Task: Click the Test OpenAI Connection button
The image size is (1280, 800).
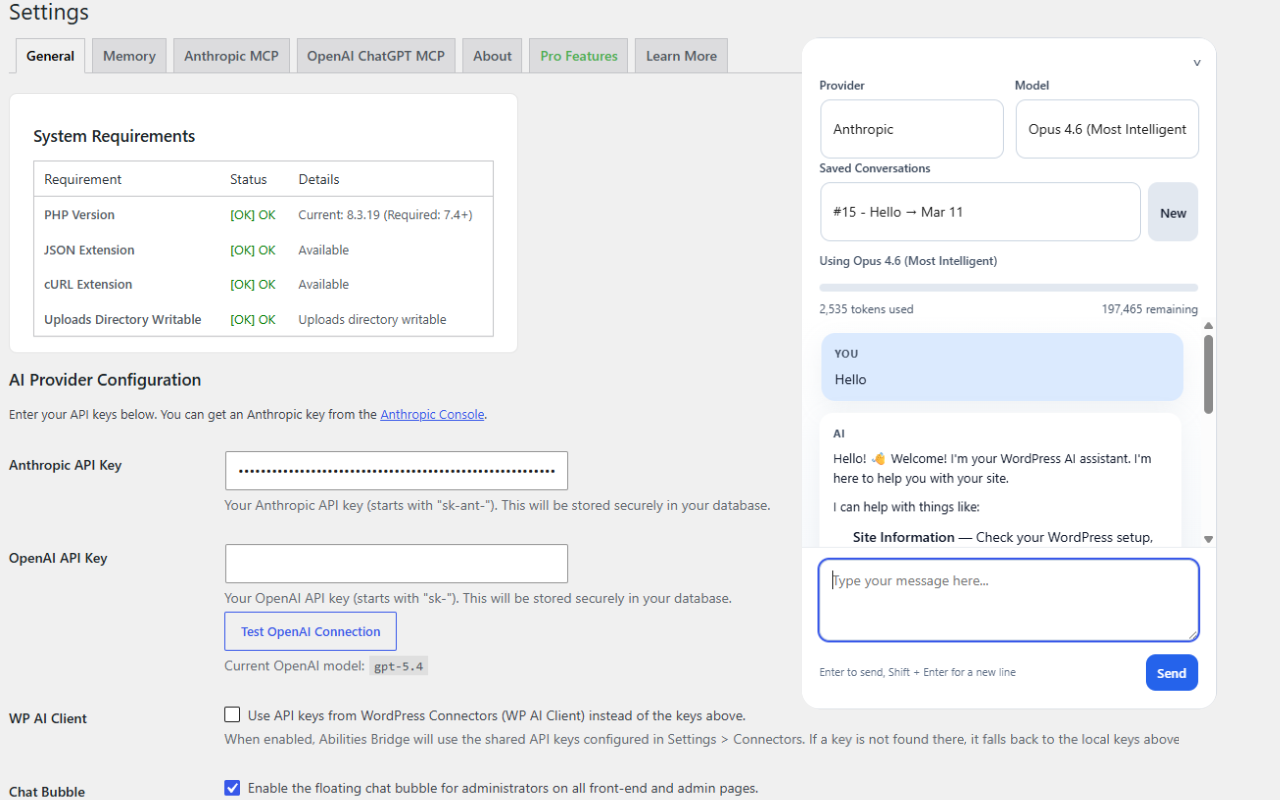Action: point(311,632)
